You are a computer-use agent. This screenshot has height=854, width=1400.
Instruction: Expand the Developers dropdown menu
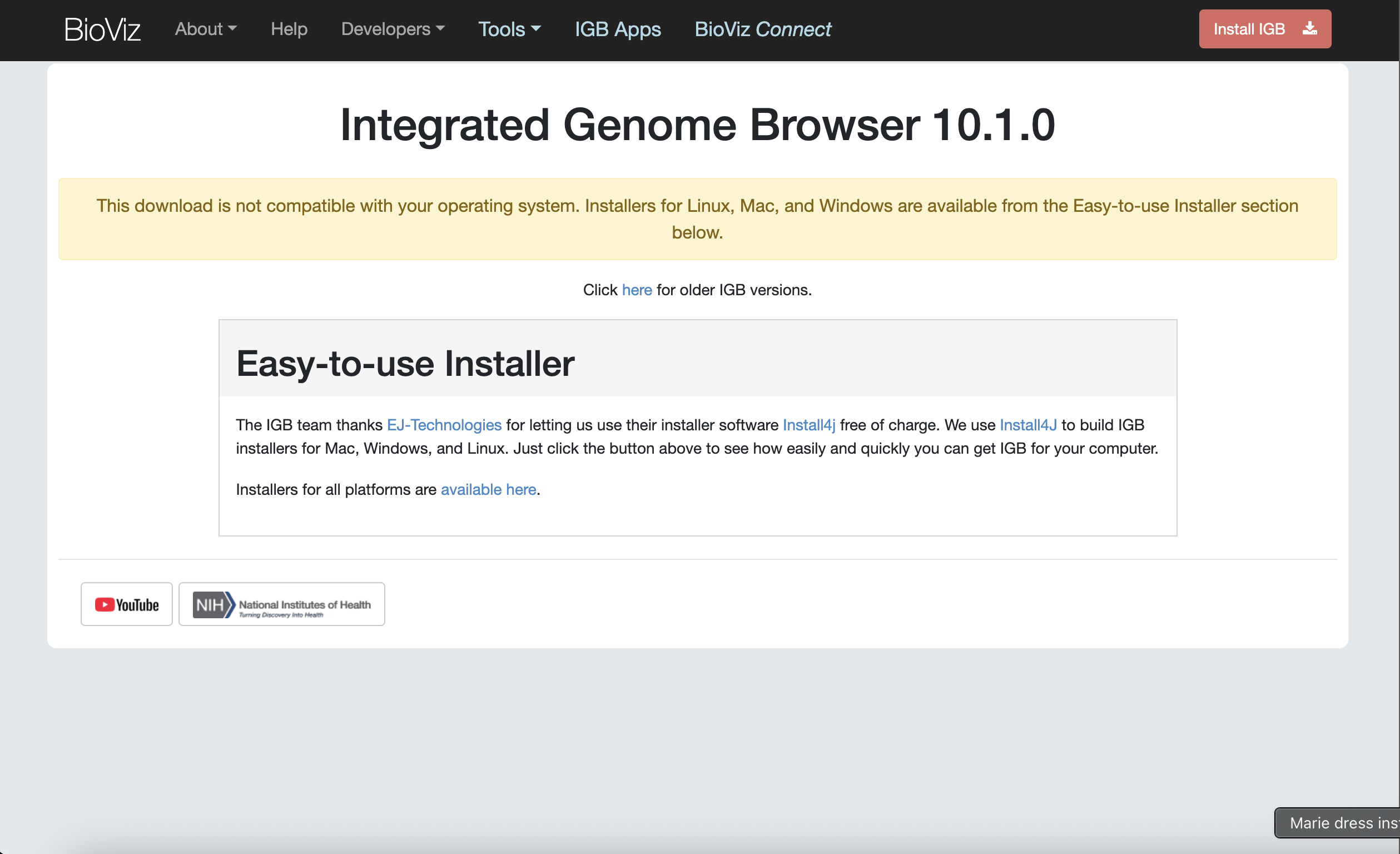[x=392, y=29]
